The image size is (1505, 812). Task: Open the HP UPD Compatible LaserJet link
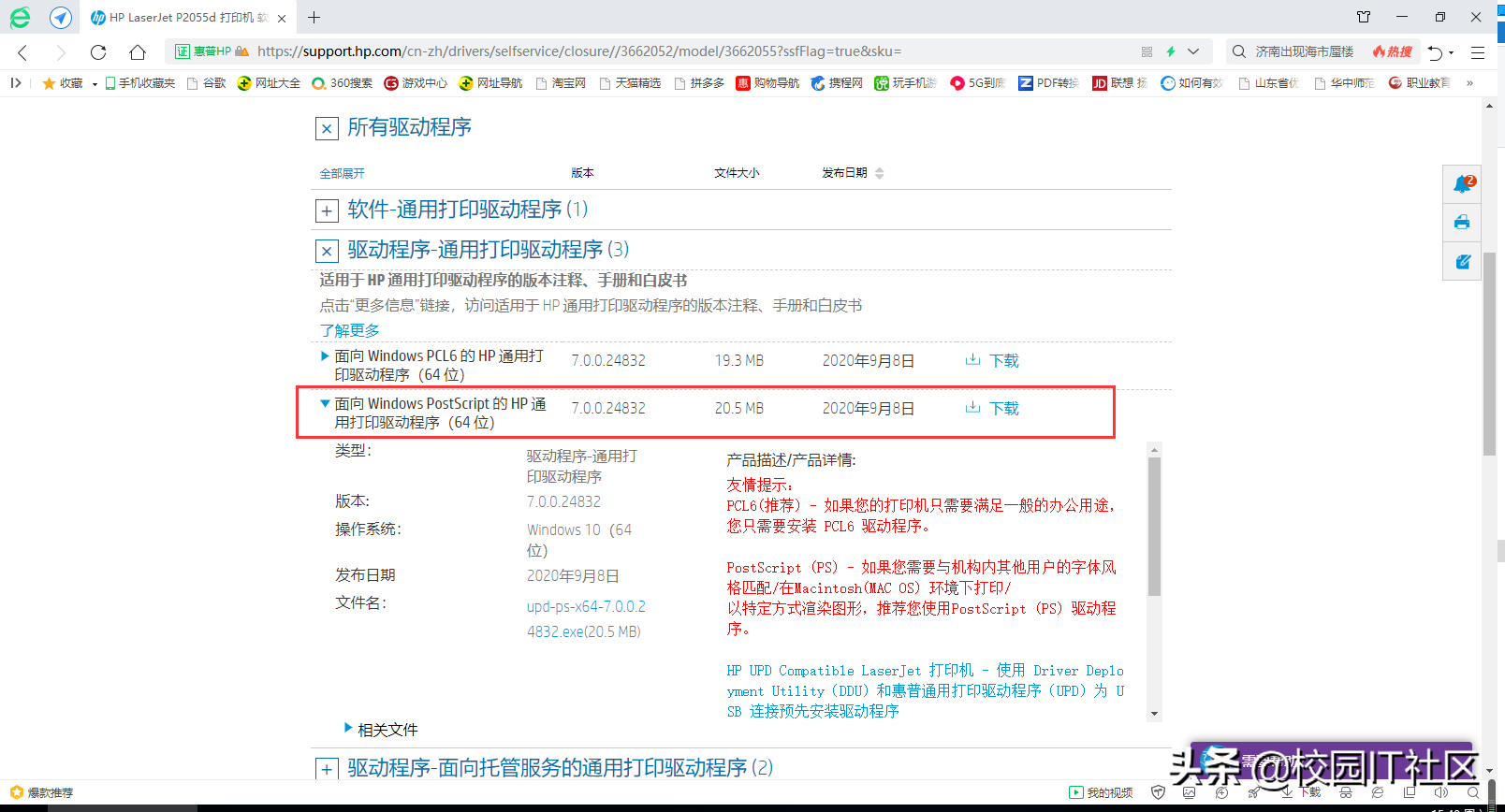926,690
